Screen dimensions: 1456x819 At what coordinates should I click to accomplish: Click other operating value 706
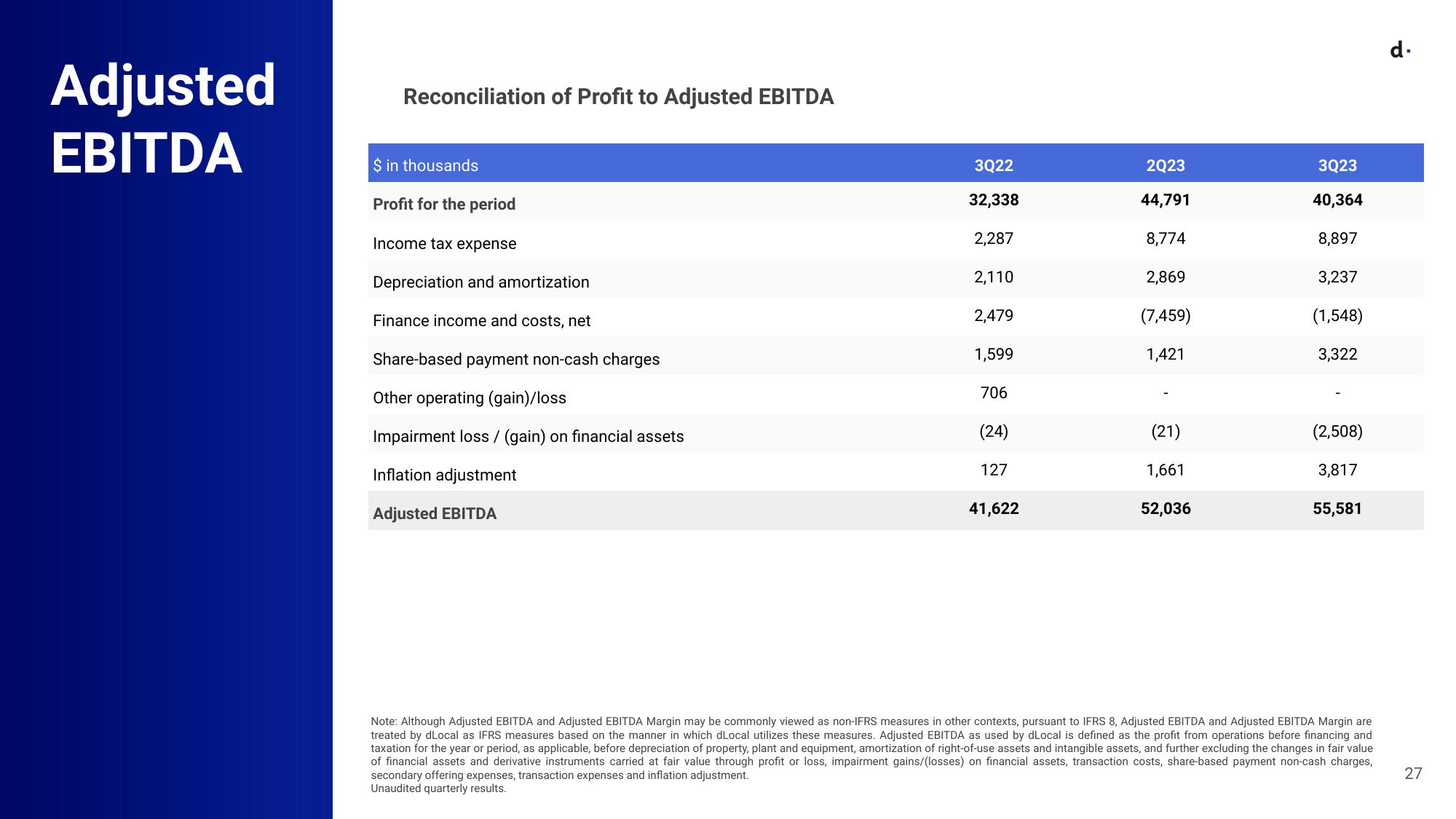point(994,393)
